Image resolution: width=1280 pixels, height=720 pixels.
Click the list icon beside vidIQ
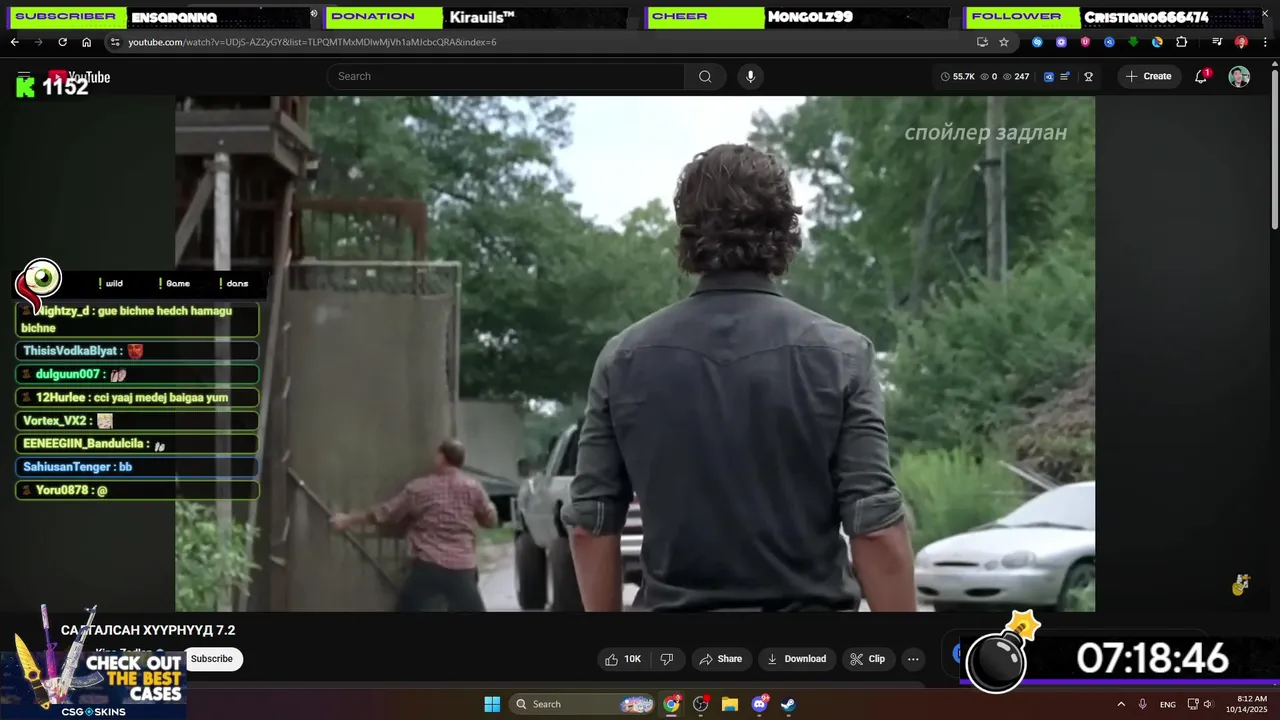pyautogui.click(x=1066, y=77)
